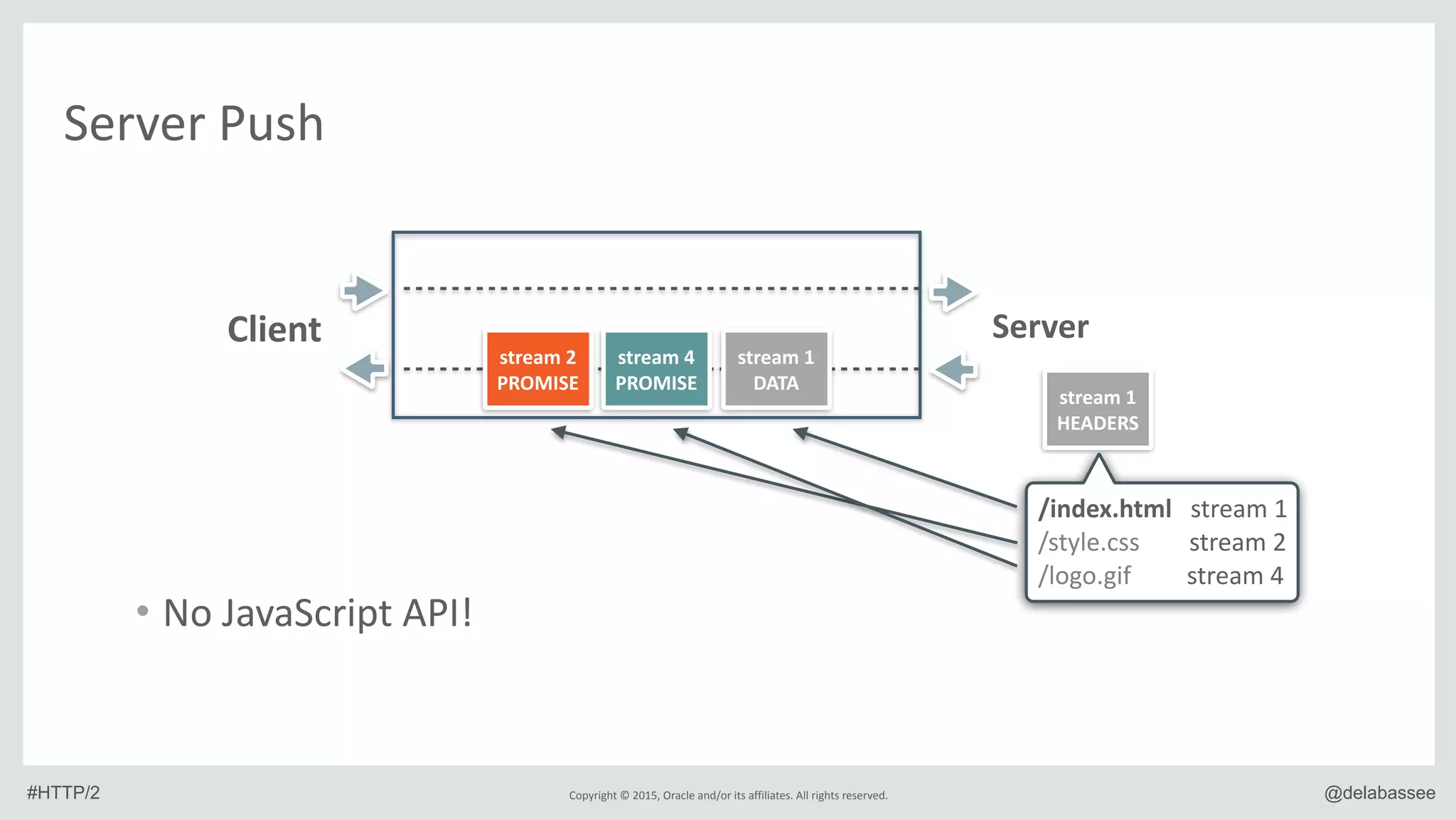The height and width of the screenshot is (820, 1456).
Task: Select the gray stream 1 DATA block
Action: (776, 370)
